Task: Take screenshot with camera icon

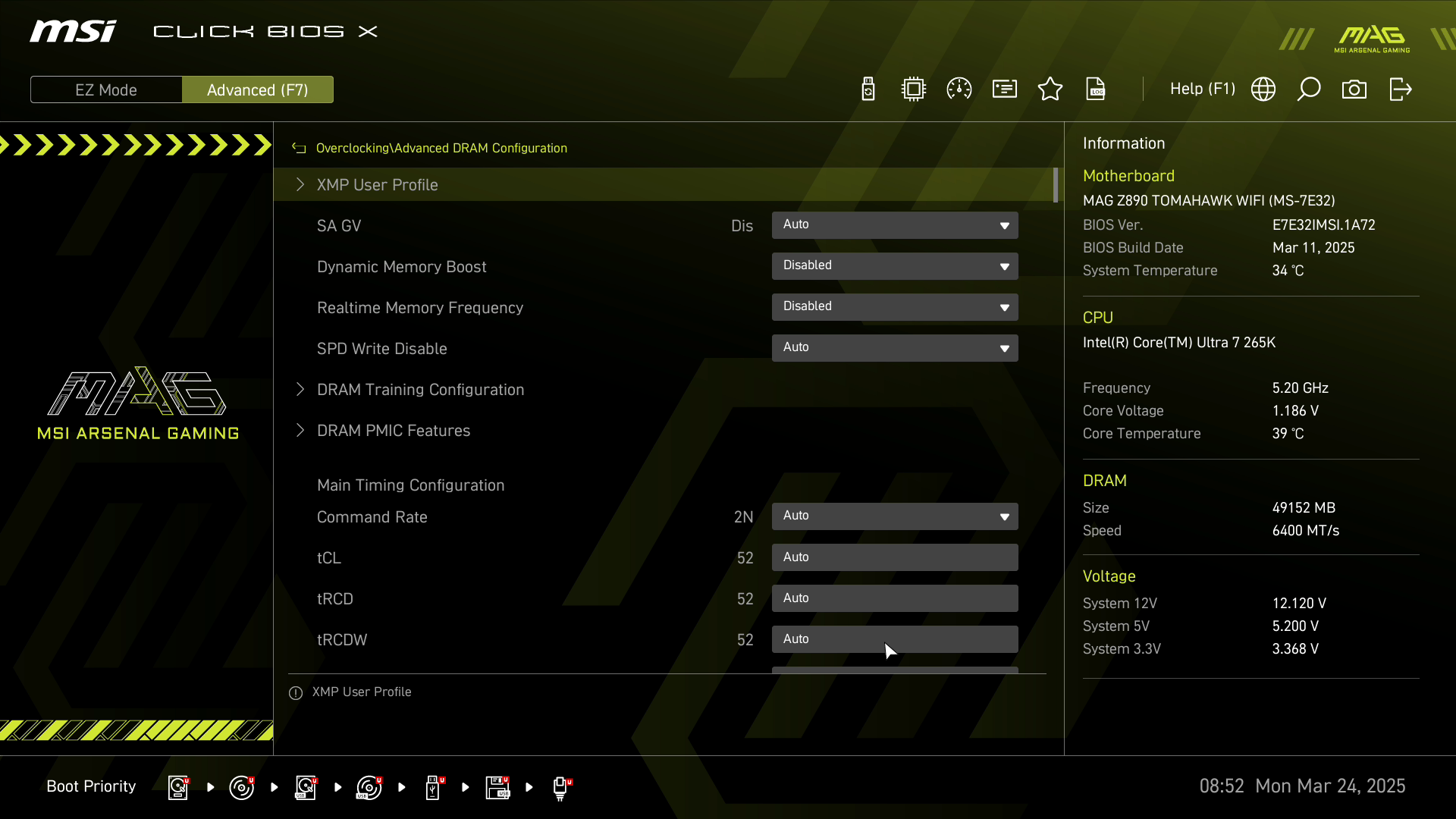Action: pos(1354,89)
